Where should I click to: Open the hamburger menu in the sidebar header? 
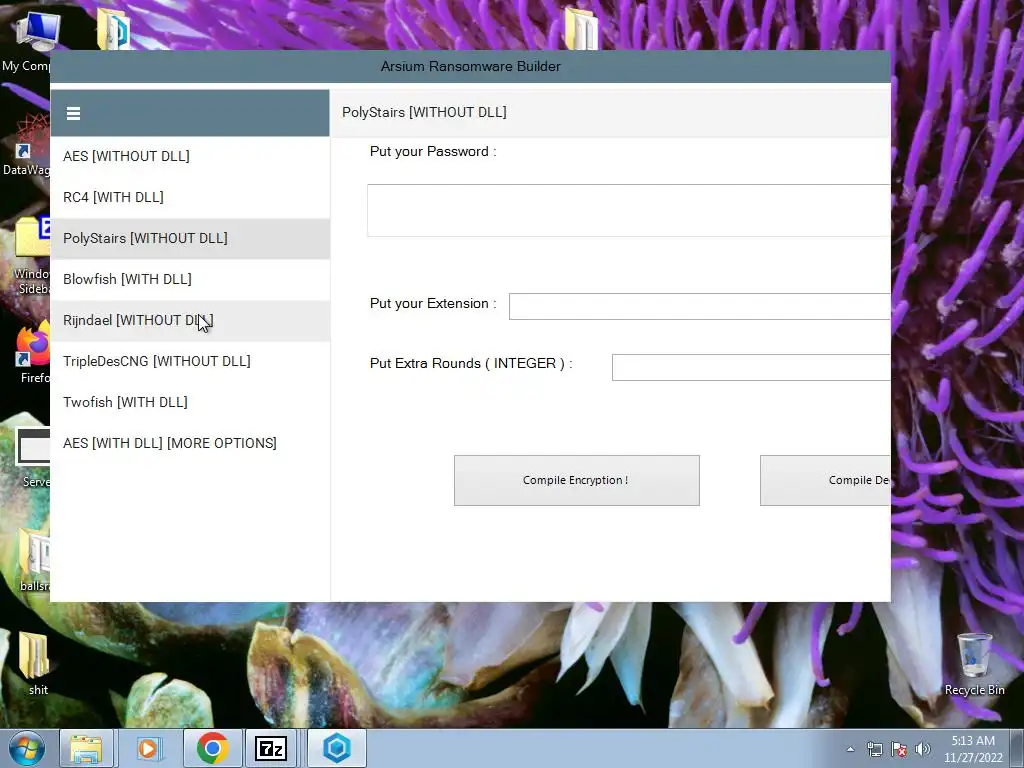[x=73, y=114]
